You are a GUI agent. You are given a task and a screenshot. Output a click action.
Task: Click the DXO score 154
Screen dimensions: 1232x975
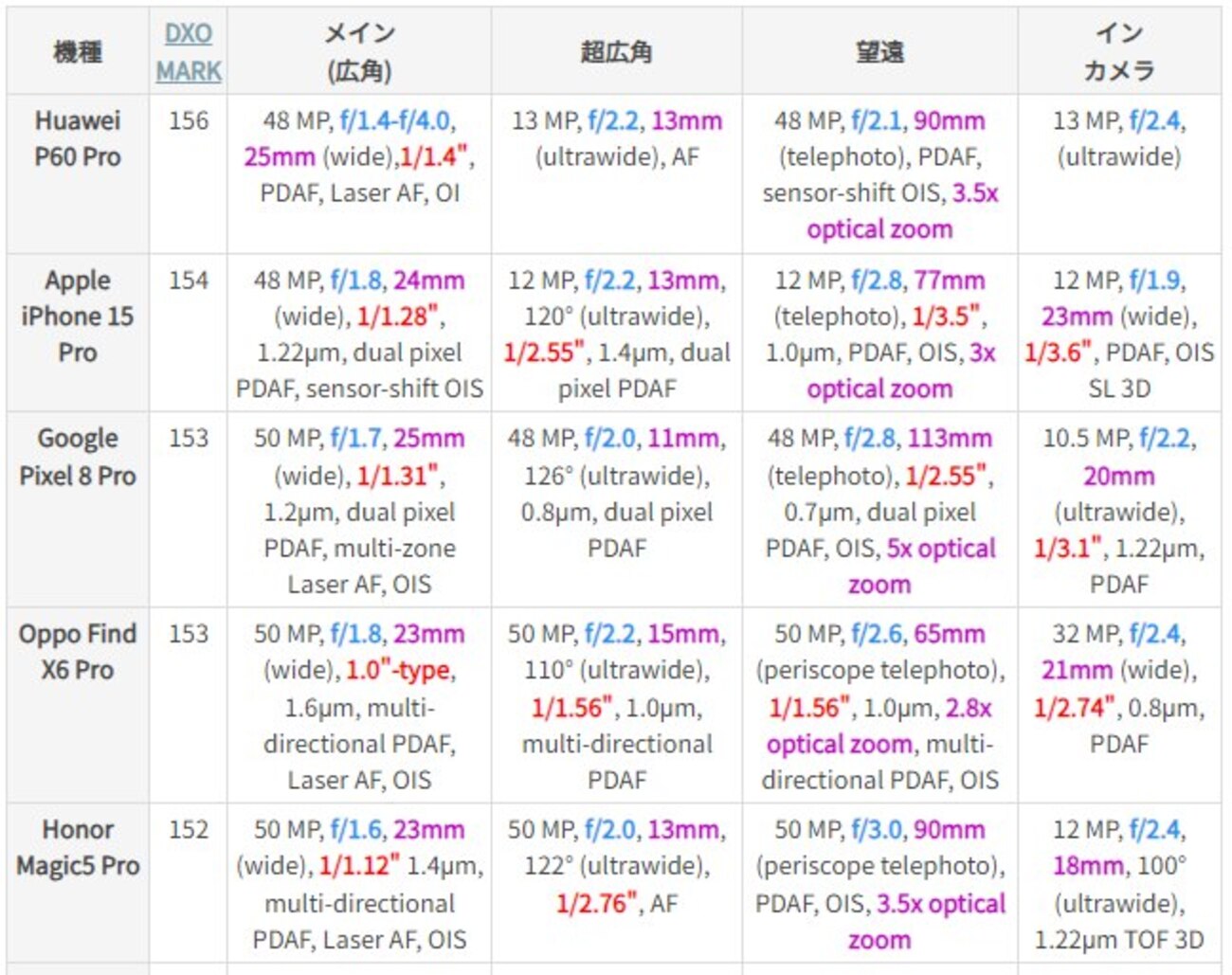pos(189,280)
